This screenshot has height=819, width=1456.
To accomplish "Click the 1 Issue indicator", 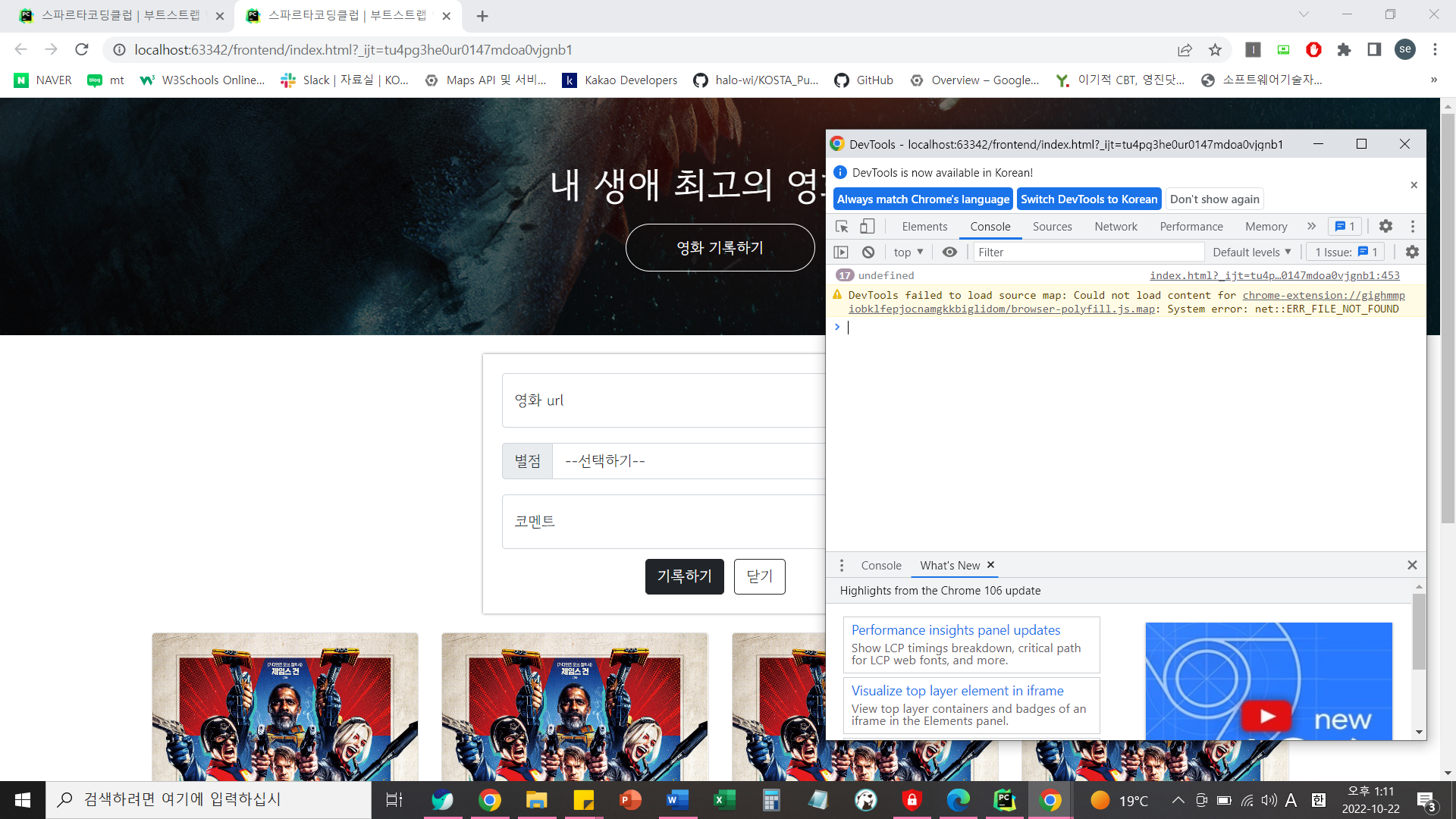I will [x=1346, y=252].
